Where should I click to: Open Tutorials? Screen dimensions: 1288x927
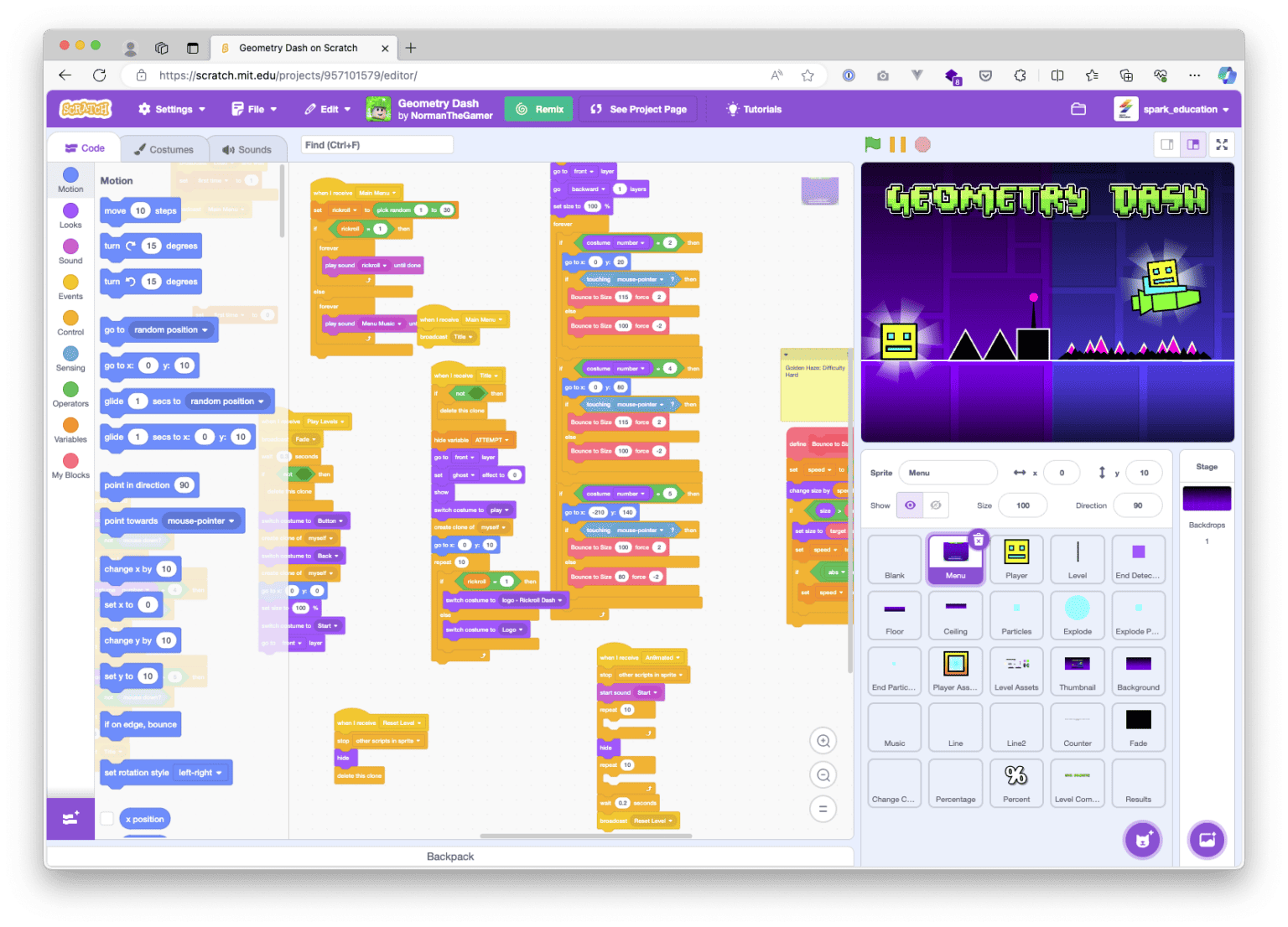point(754,109)
